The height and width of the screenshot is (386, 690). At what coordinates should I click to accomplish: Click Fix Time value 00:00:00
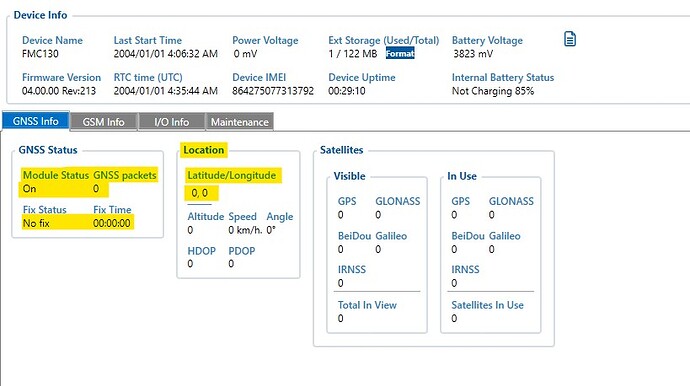point(112,223)
